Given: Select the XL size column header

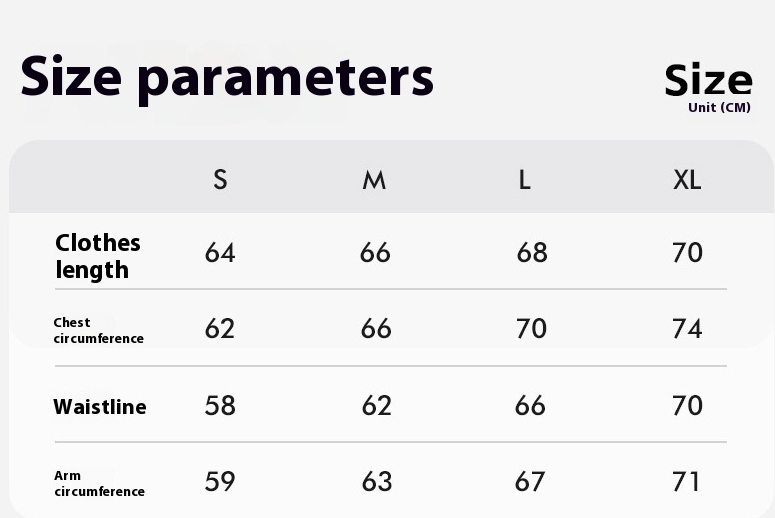Looking at the screenshot, I should 687,180.
